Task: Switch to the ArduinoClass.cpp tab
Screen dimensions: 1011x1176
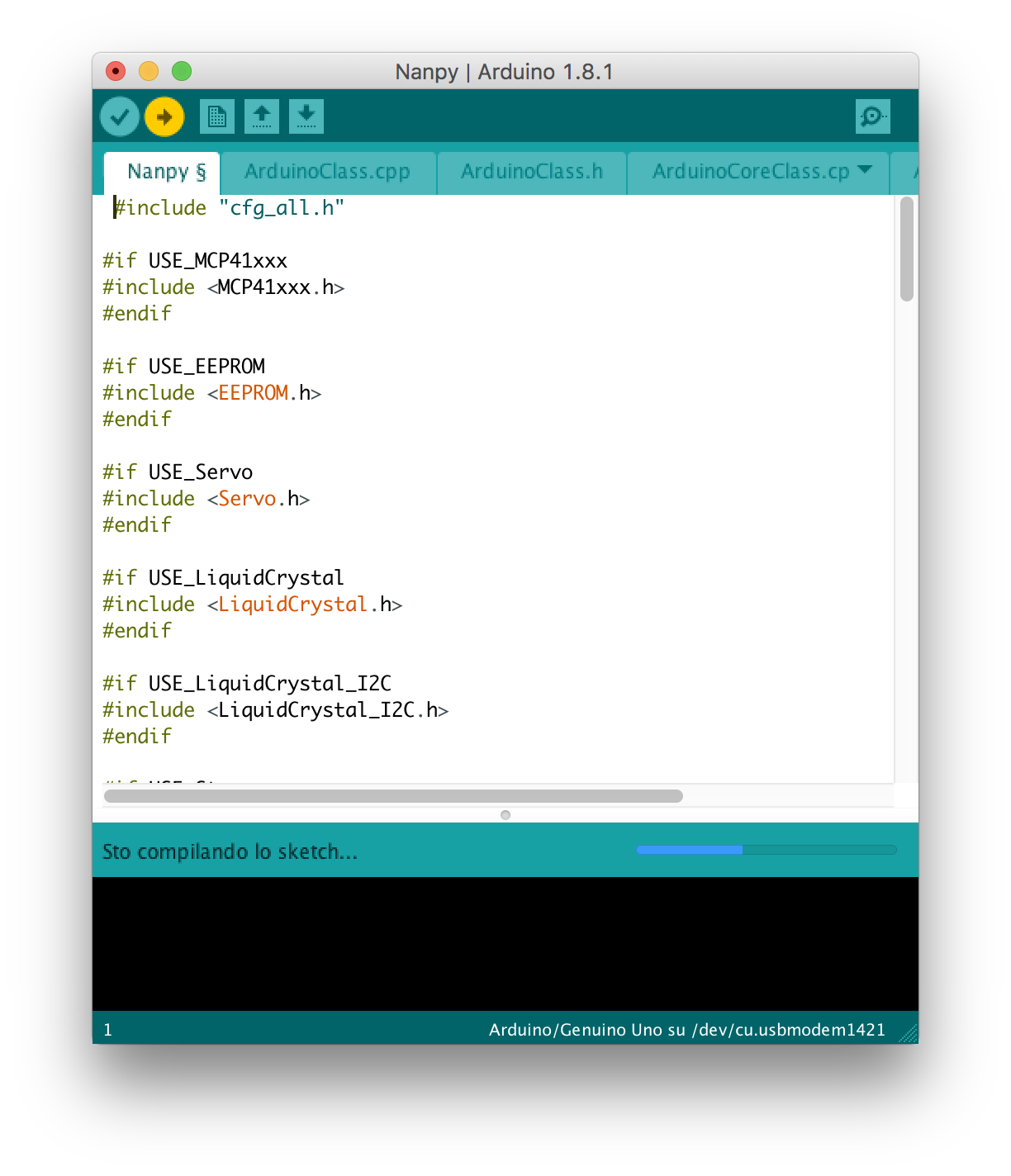Action: pyautogui.click(x=327, y=172)
